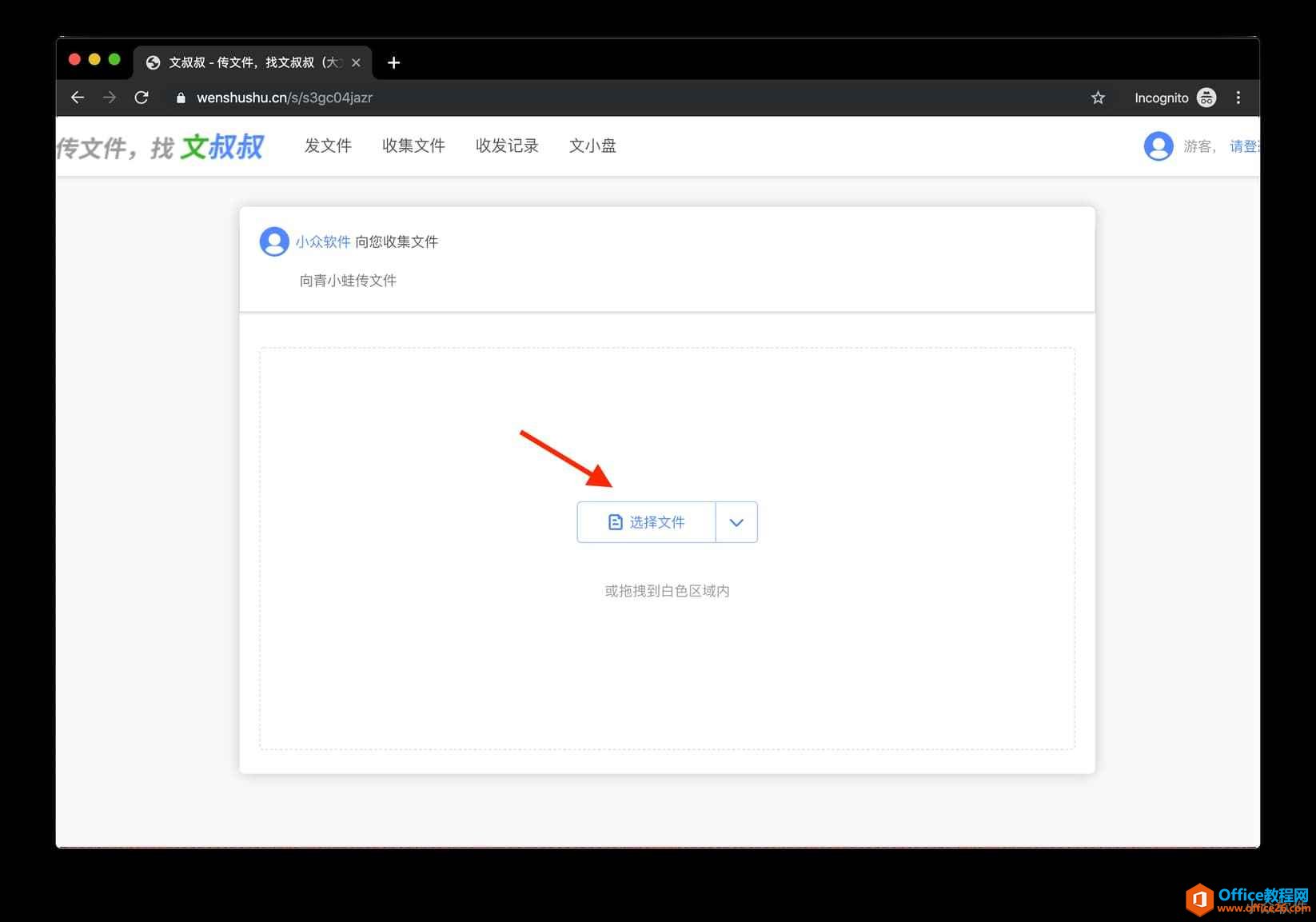
Task: Click the 小众软件 avatar icon
Action: coord(274,241)
